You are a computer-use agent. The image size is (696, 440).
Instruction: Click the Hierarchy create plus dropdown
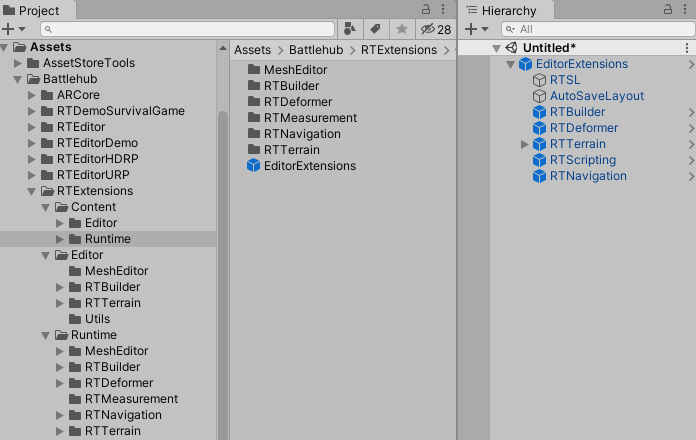click(477, 29)
